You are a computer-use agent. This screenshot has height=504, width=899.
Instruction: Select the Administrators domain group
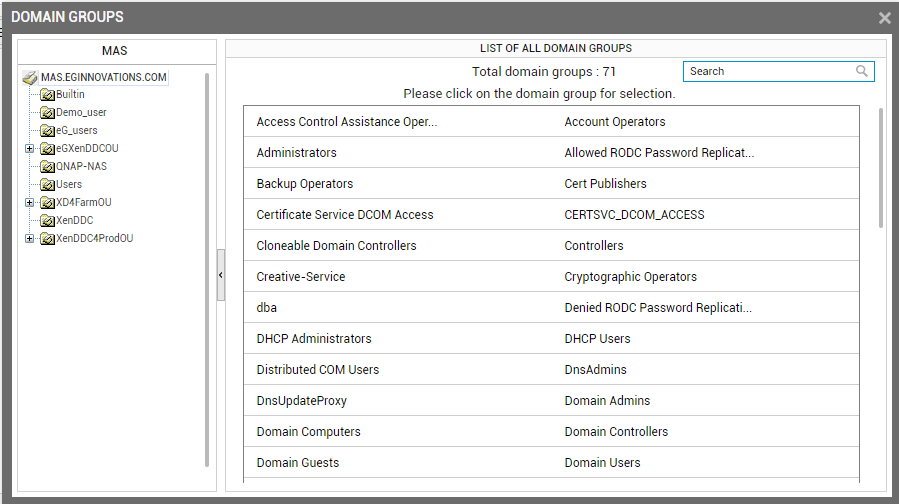coord(296,153)
